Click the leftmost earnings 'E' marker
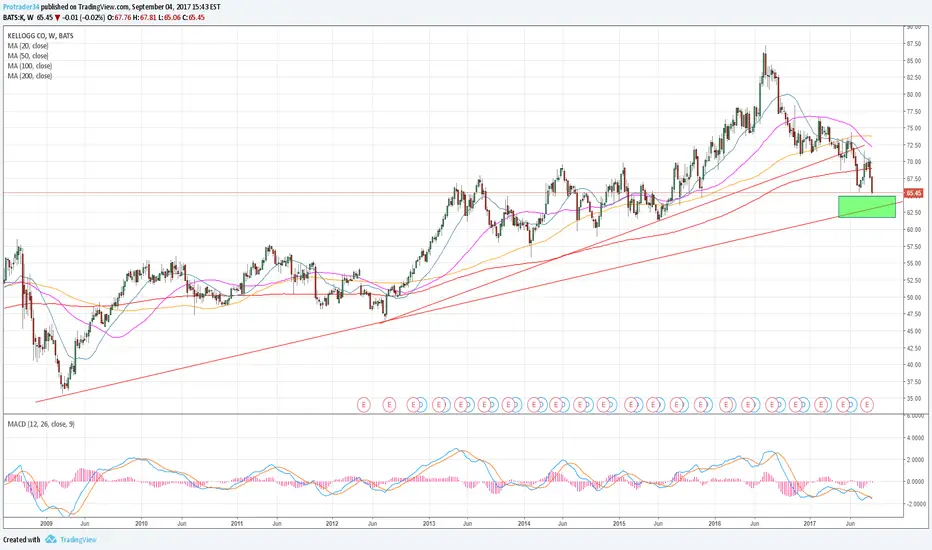The width and height of the screenshot is (932, 550). pyautogui.click(x=364, y=405)
